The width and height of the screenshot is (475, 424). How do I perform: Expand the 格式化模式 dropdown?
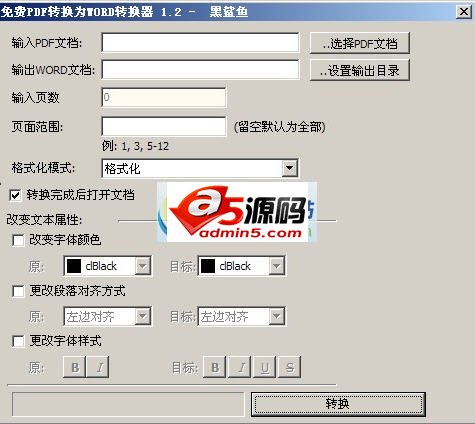(x=289, y=168)
